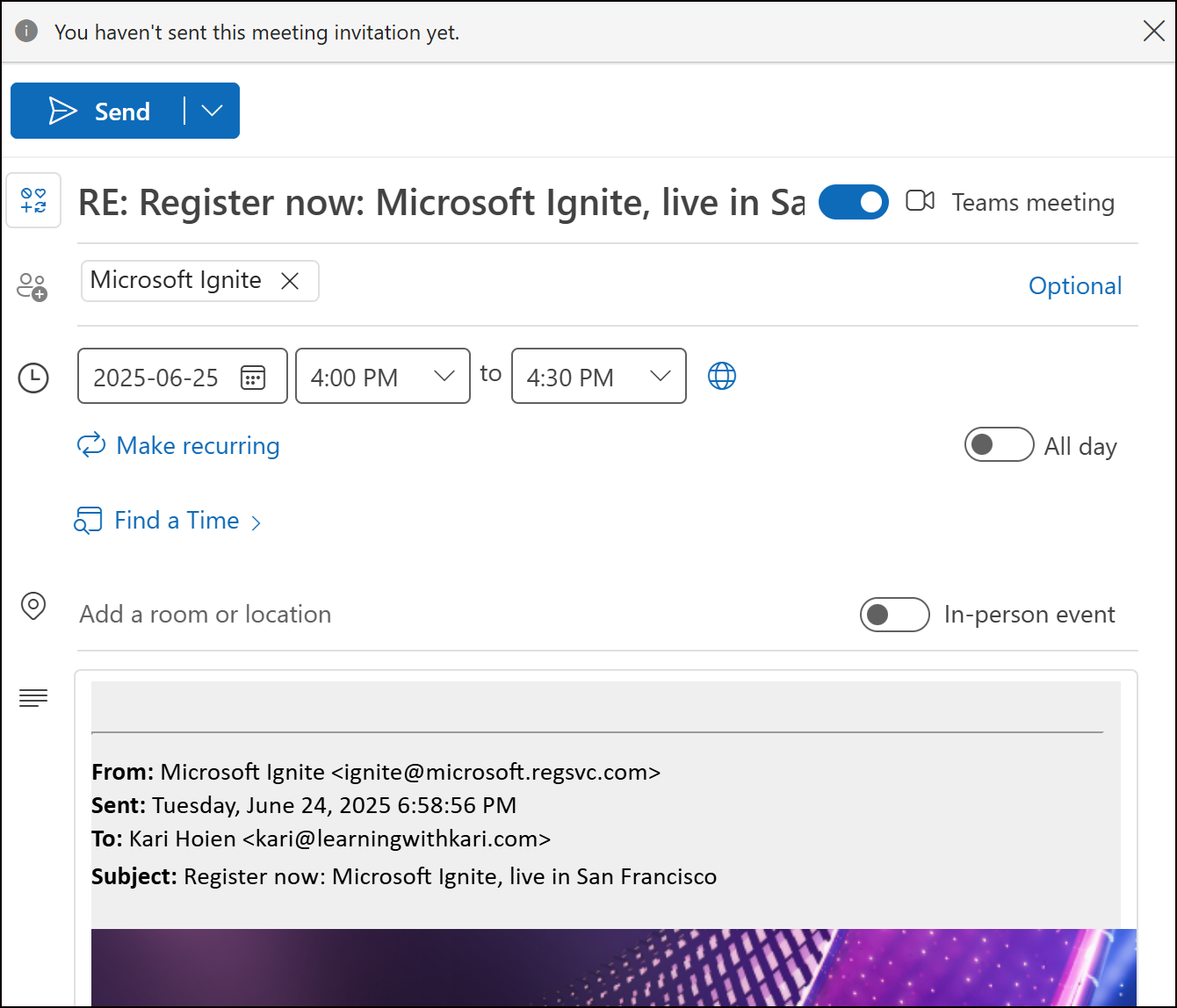Image resolution: width=1177 pixels, height=1008 pixels.
Task: Open the Find a Time link
Action: coord(169,521)
